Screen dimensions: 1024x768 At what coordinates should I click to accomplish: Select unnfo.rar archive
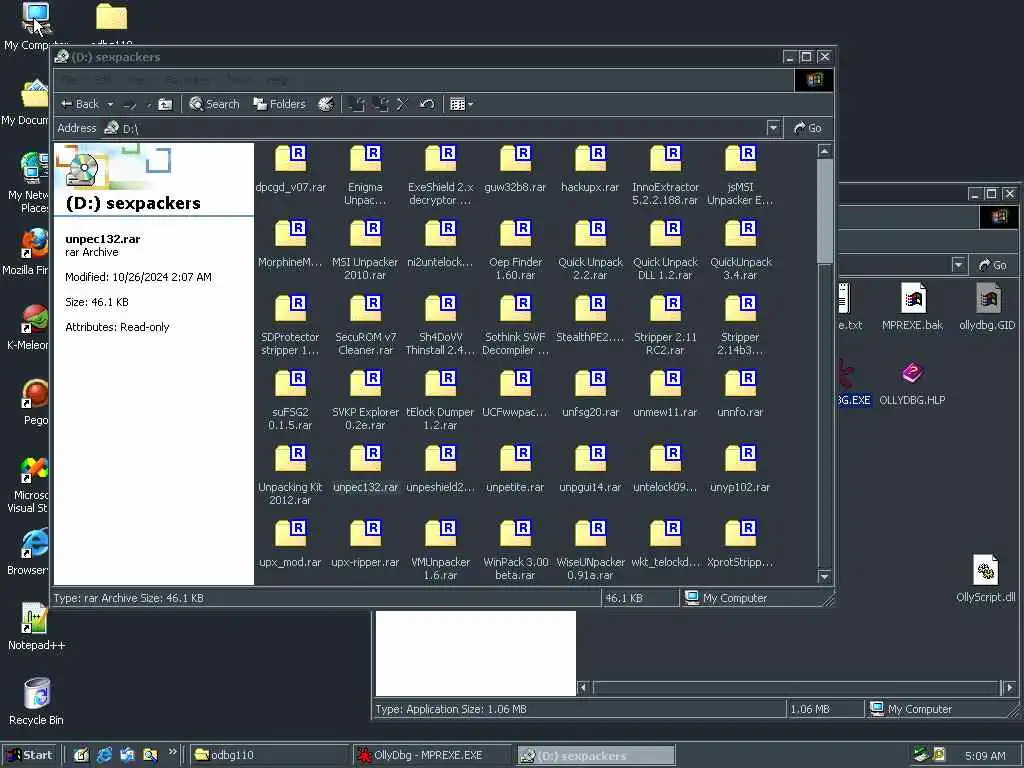[740, 394]
